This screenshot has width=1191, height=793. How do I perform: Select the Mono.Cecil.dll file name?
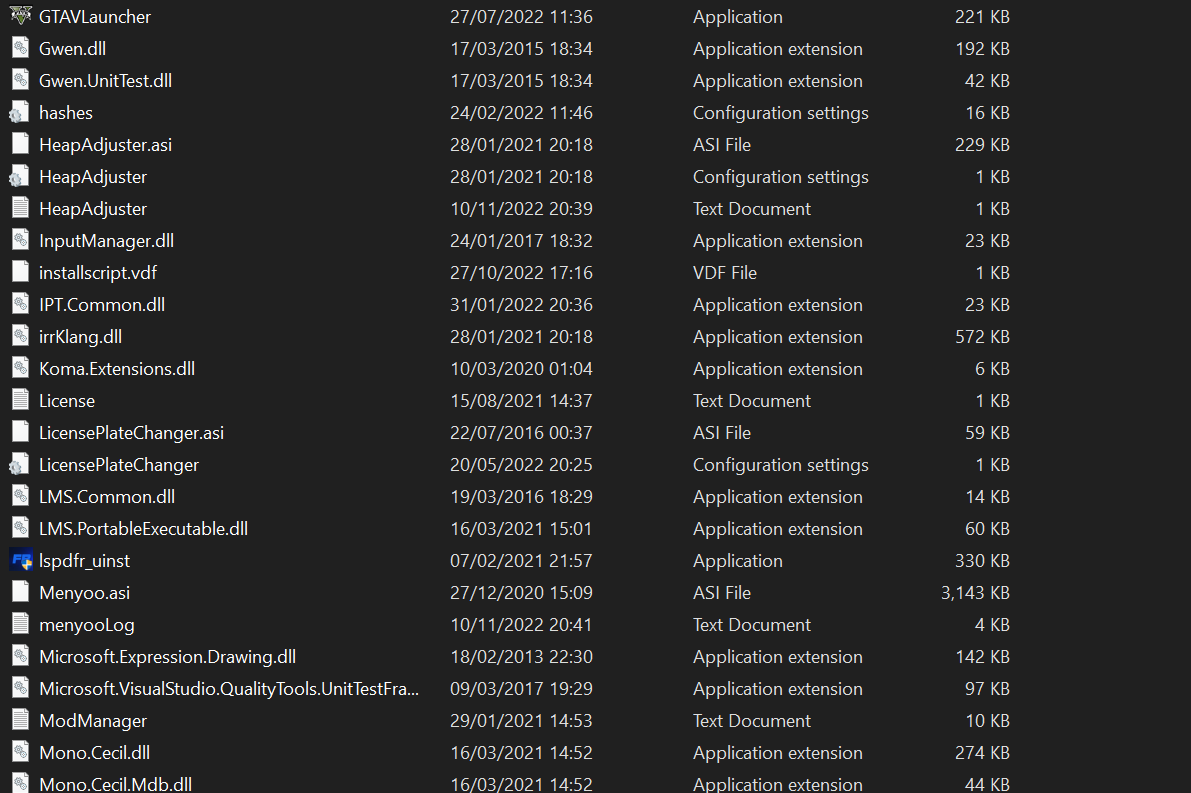94,753
